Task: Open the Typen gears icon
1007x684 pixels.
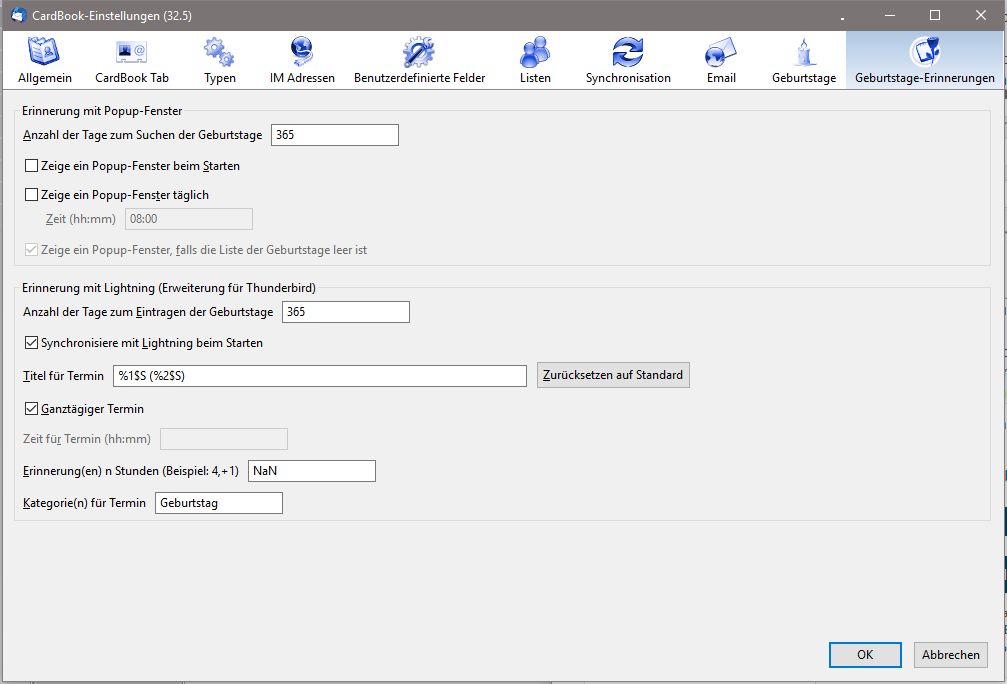Action: [219, 52]
